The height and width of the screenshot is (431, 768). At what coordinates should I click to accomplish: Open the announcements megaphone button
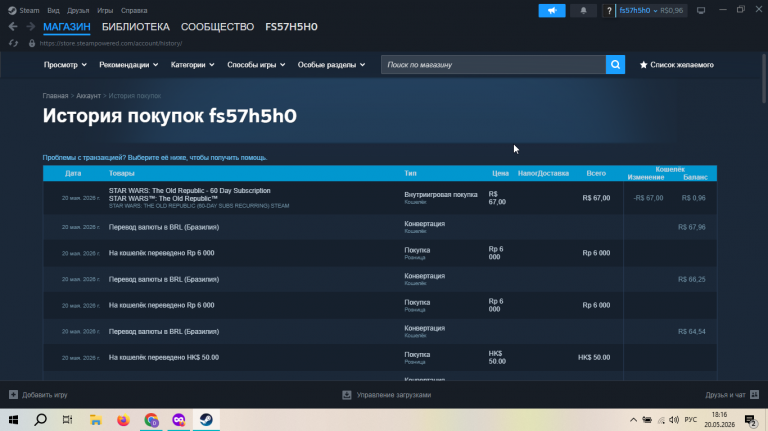pos(552,10)
